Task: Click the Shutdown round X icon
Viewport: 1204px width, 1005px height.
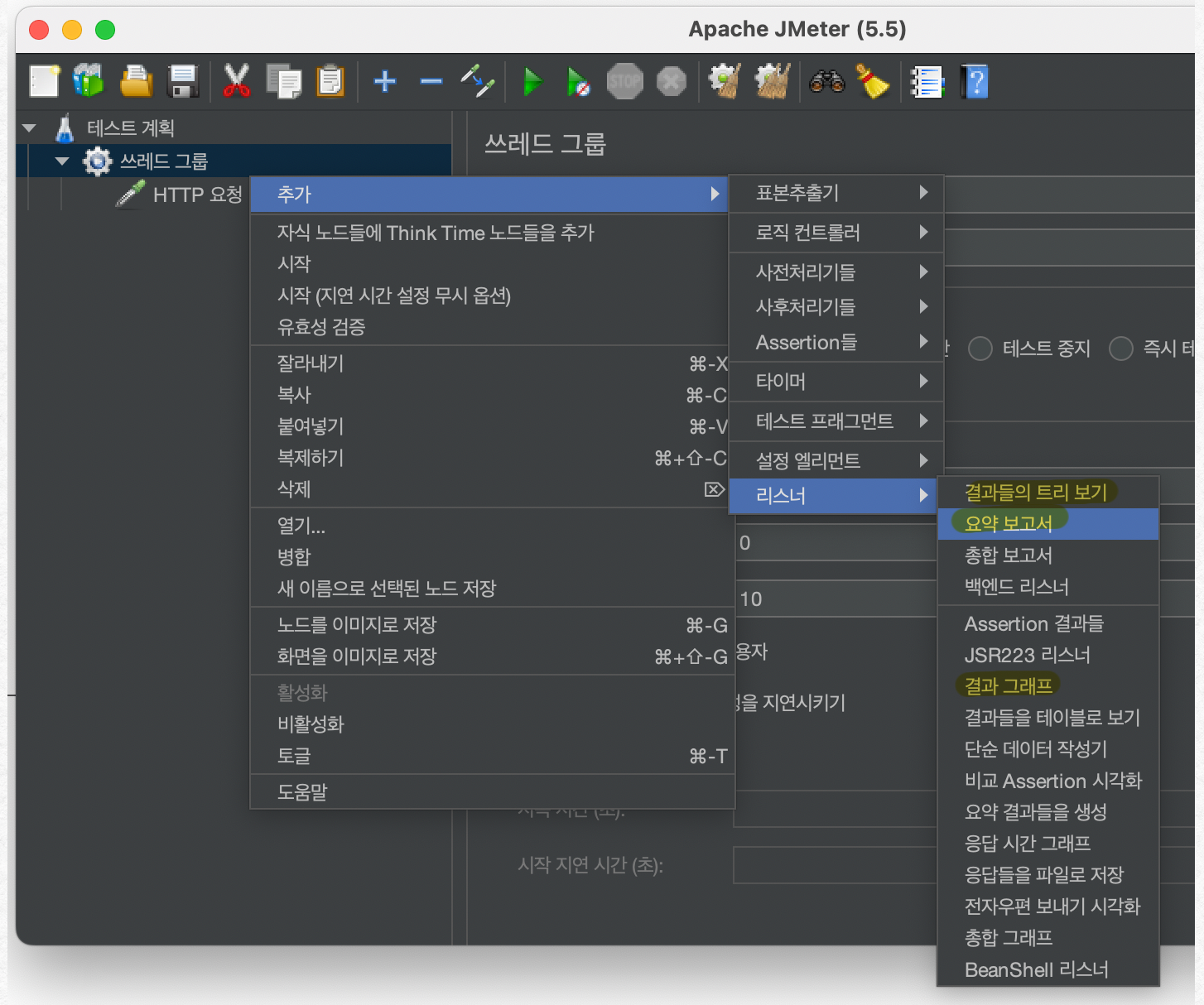Action: [672, 81]
